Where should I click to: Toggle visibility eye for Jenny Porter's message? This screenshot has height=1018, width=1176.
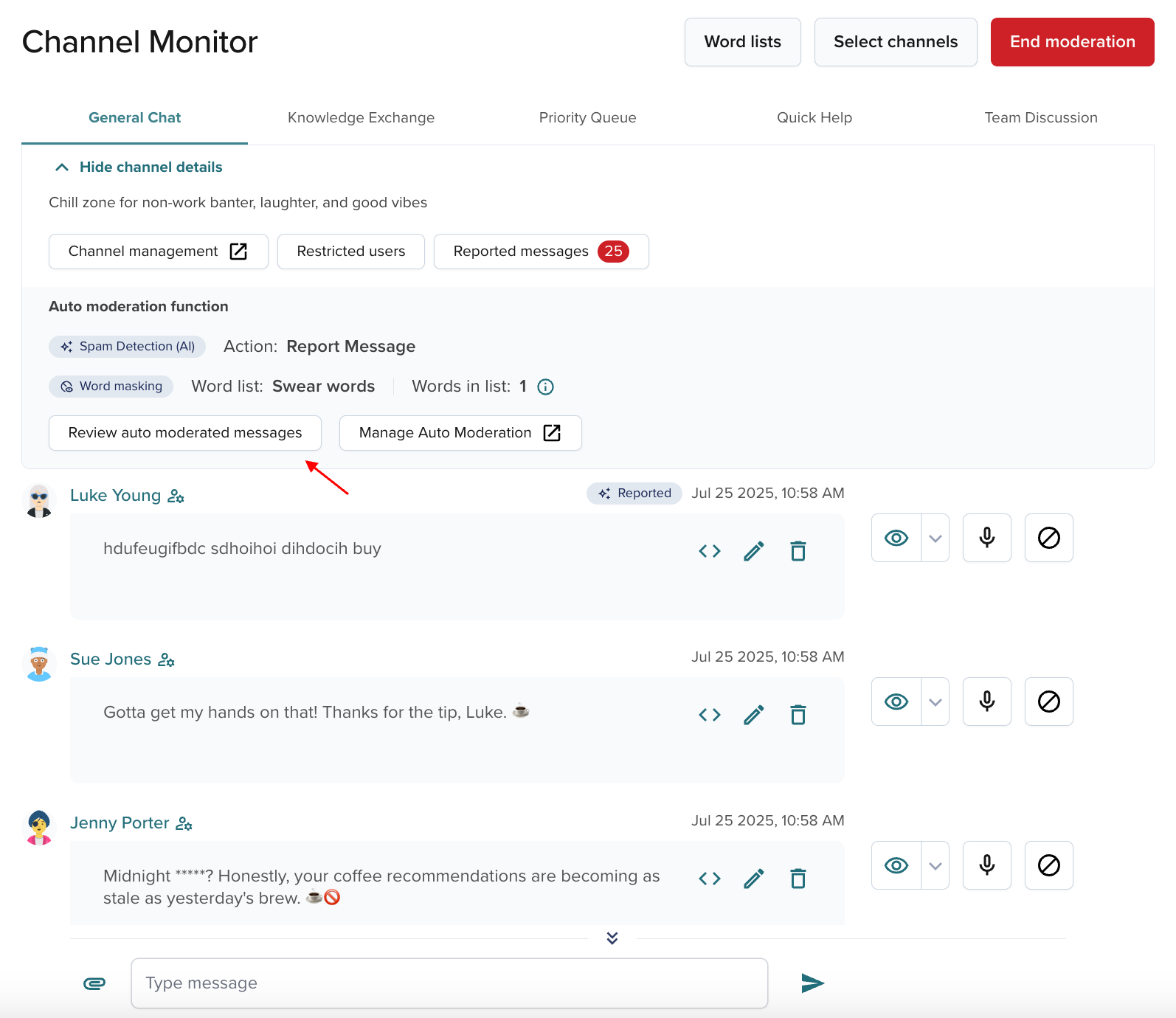coord(896,865)
